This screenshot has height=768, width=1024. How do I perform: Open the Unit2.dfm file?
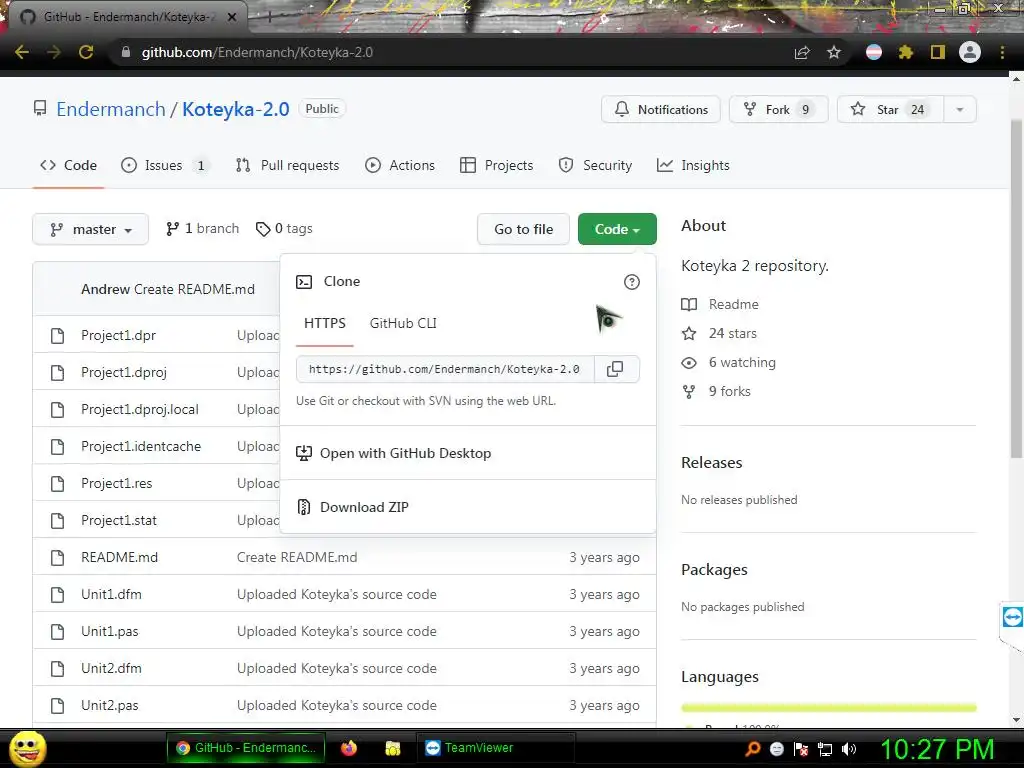point(111,669)
